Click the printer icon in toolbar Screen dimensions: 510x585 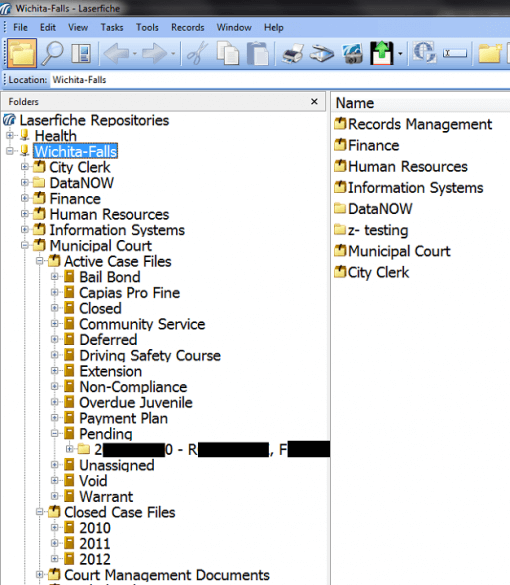[293, 53]
